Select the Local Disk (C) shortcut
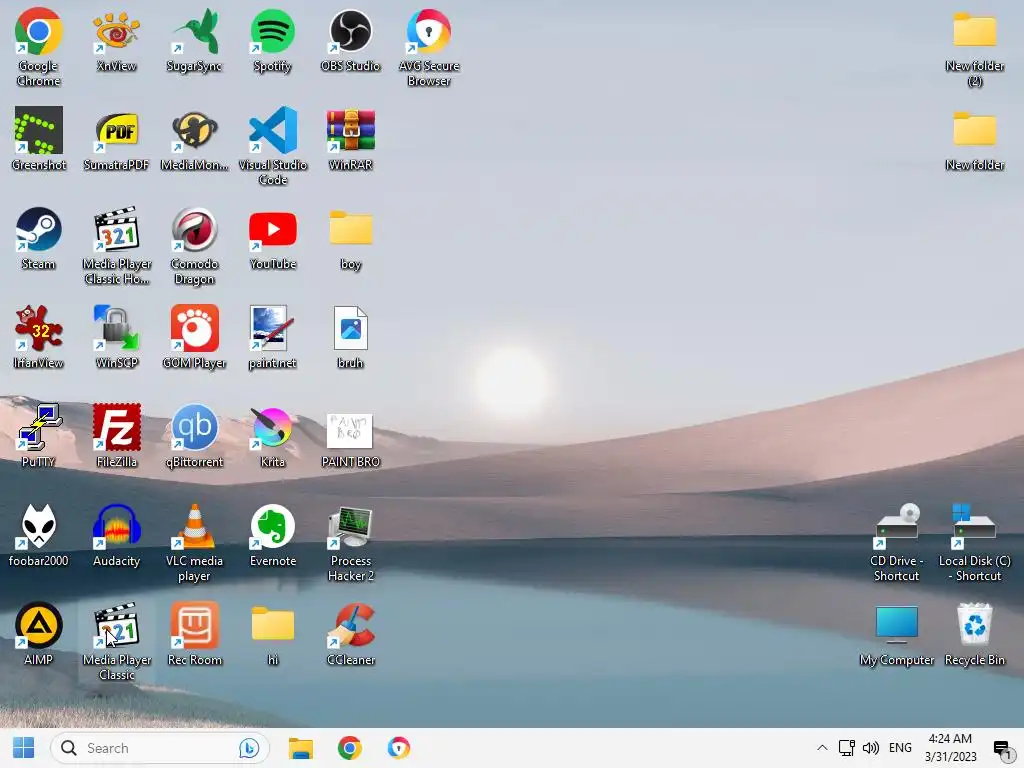Image resolution: width=1024 pixels, height=768 pixels. pos(974,526)
